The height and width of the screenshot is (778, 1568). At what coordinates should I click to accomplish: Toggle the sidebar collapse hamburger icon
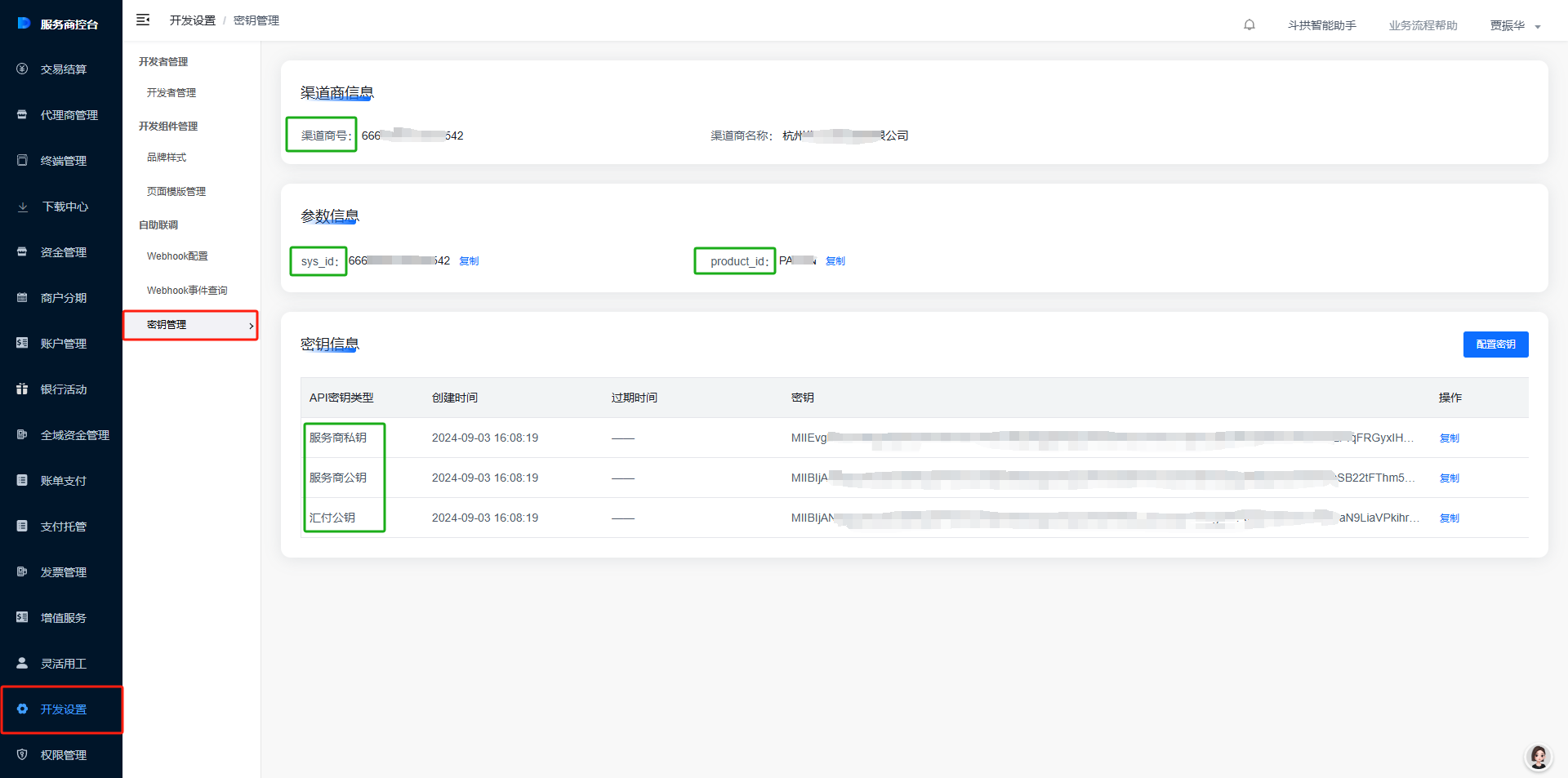[143, 20]
